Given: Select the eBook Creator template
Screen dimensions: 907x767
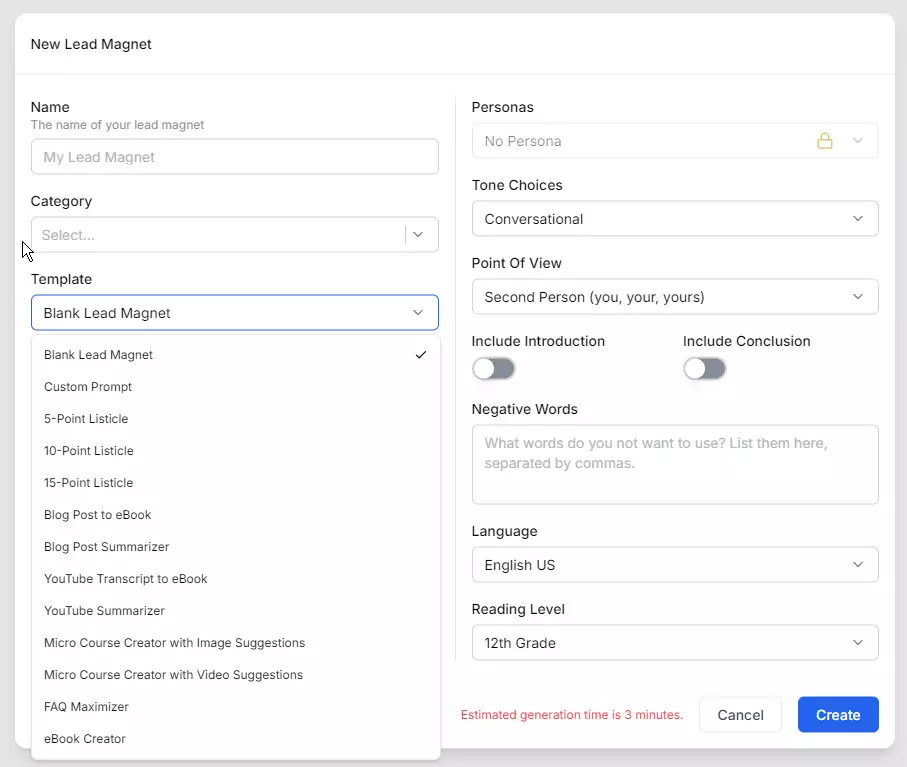Looking at the screenshot, I should click(x=85, y=738).
